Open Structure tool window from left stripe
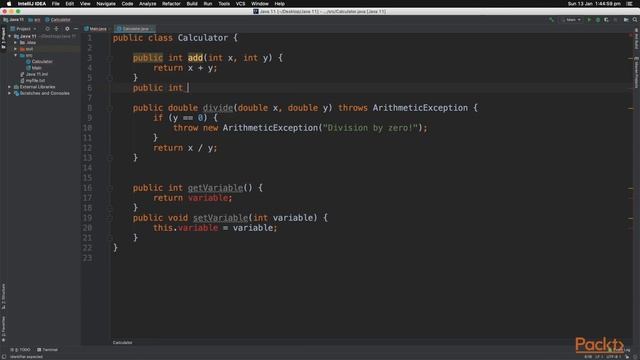Image resolution: width=640 pixels, height=360 pixels. (x=3, y=296)
